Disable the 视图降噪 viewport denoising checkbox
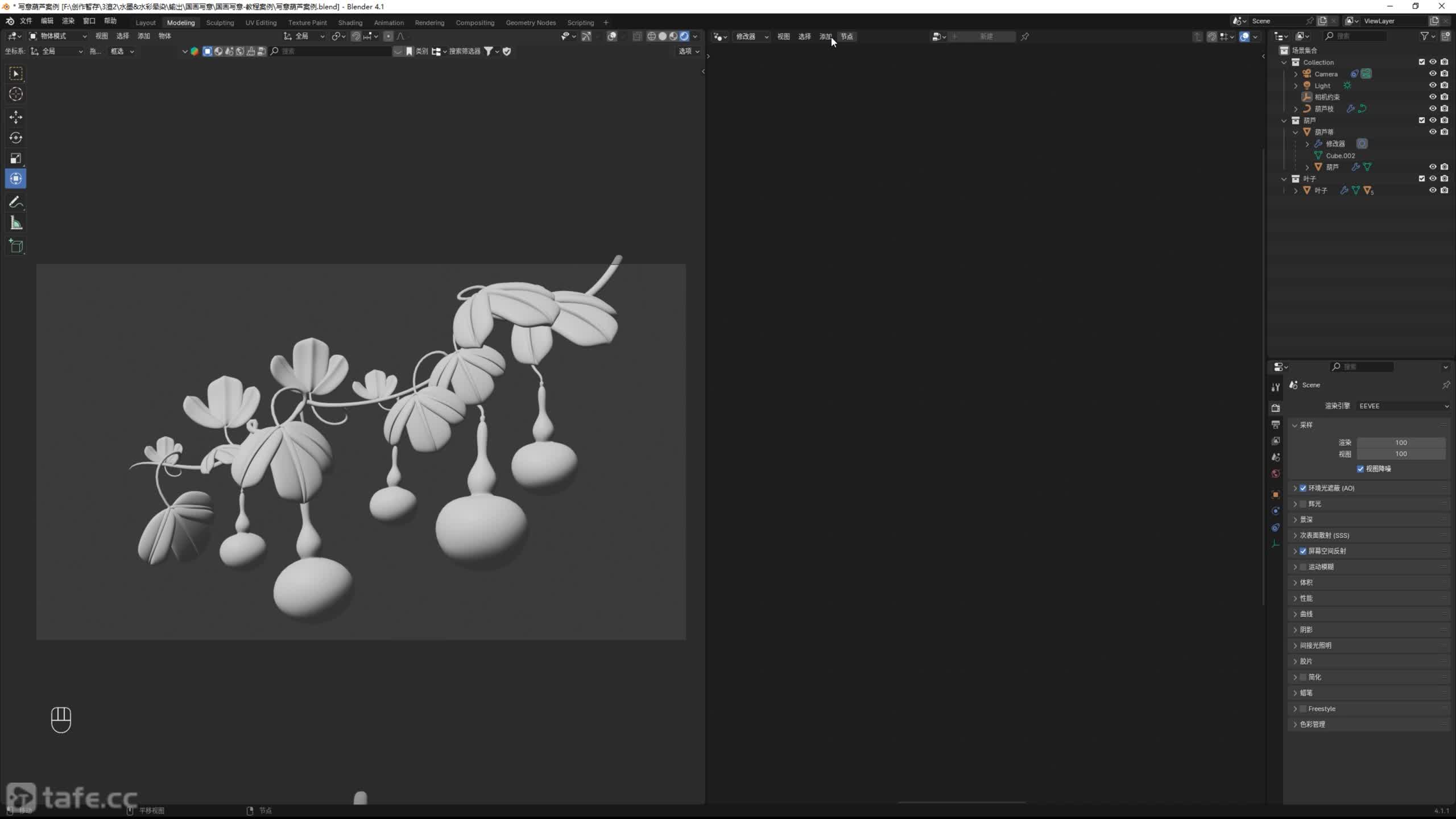The height and width of the screenshot is (819, 1456). click(1360, 469)
